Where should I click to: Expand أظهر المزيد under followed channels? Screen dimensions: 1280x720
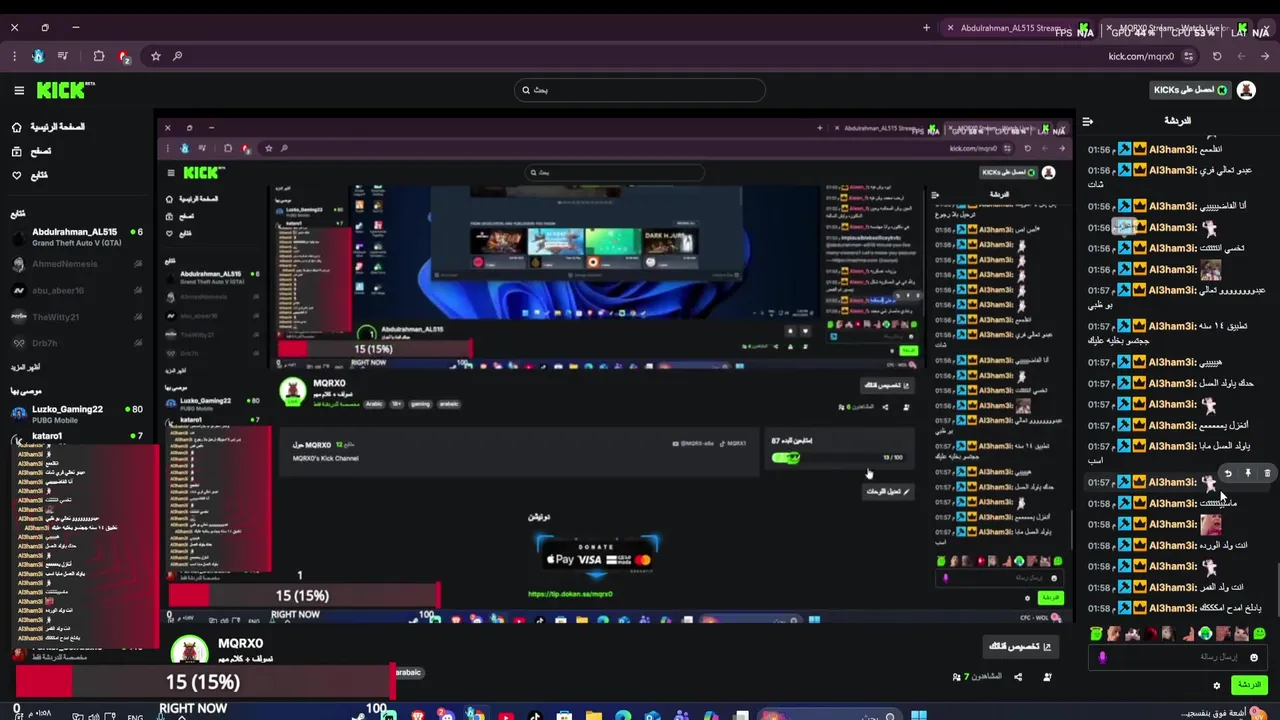point(26,367)
